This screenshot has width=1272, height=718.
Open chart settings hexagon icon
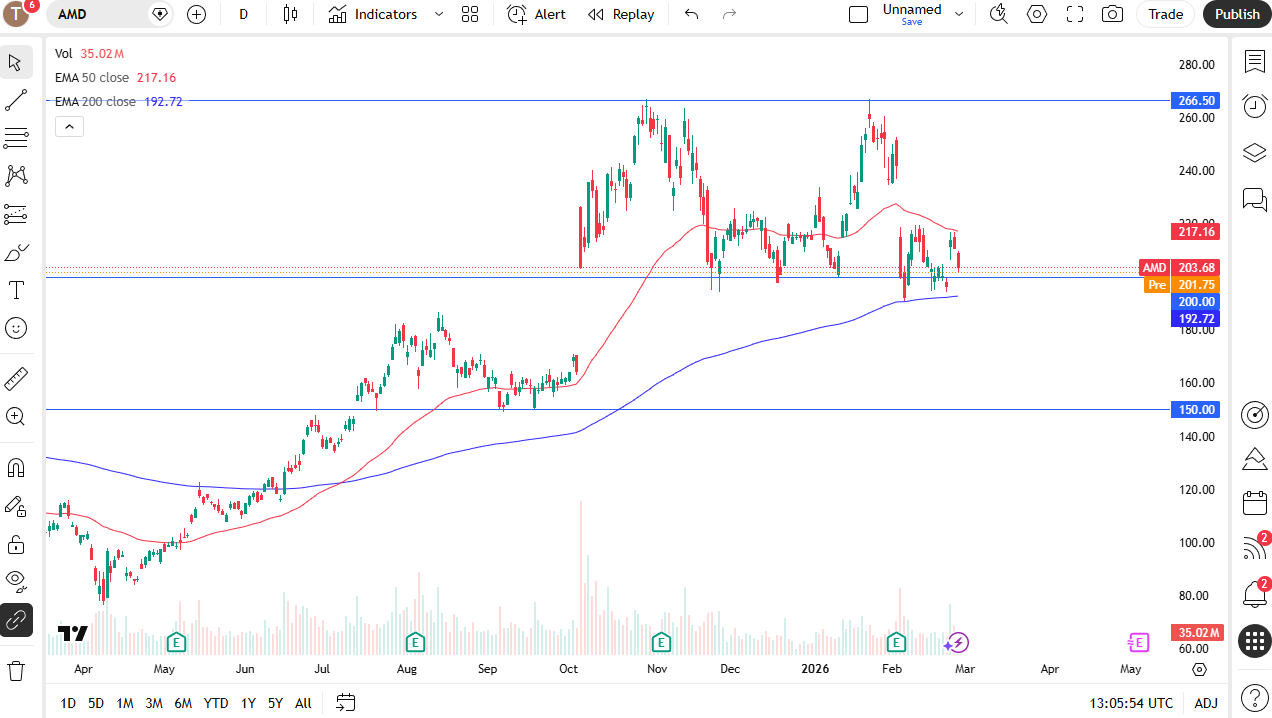[1037, 14]
